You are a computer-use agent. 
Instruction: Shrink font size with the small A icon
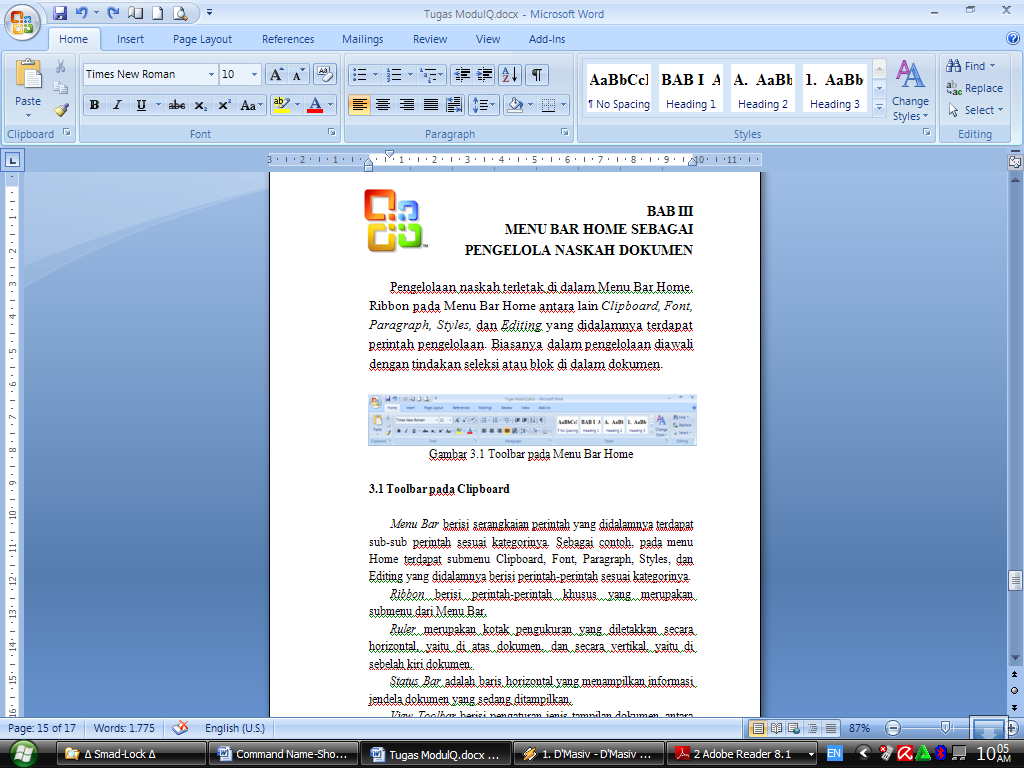[x=298, y=74]
